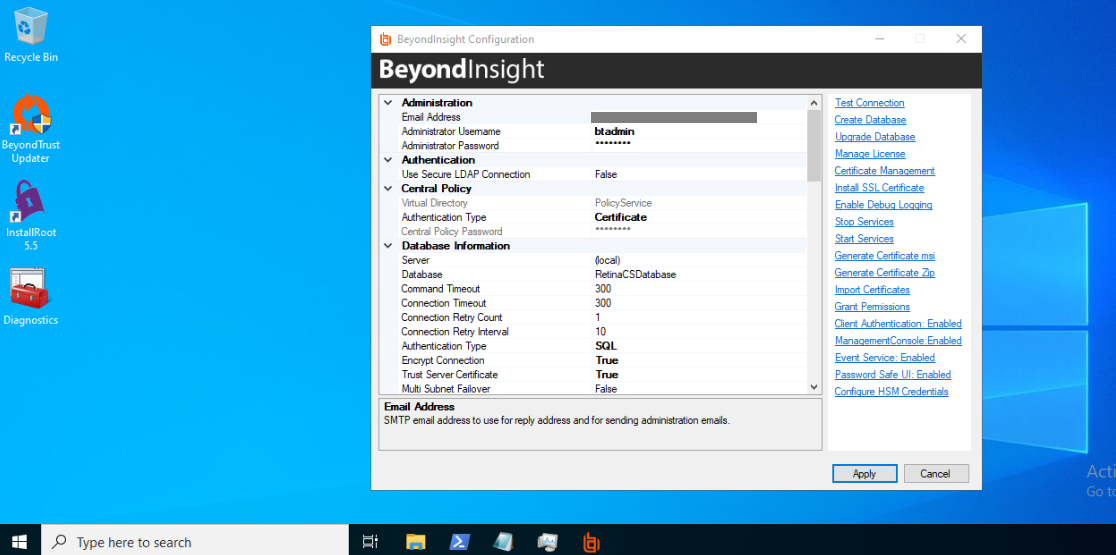Select the Diagnostics toolbox desktop icon

click(x=31, y=297)
